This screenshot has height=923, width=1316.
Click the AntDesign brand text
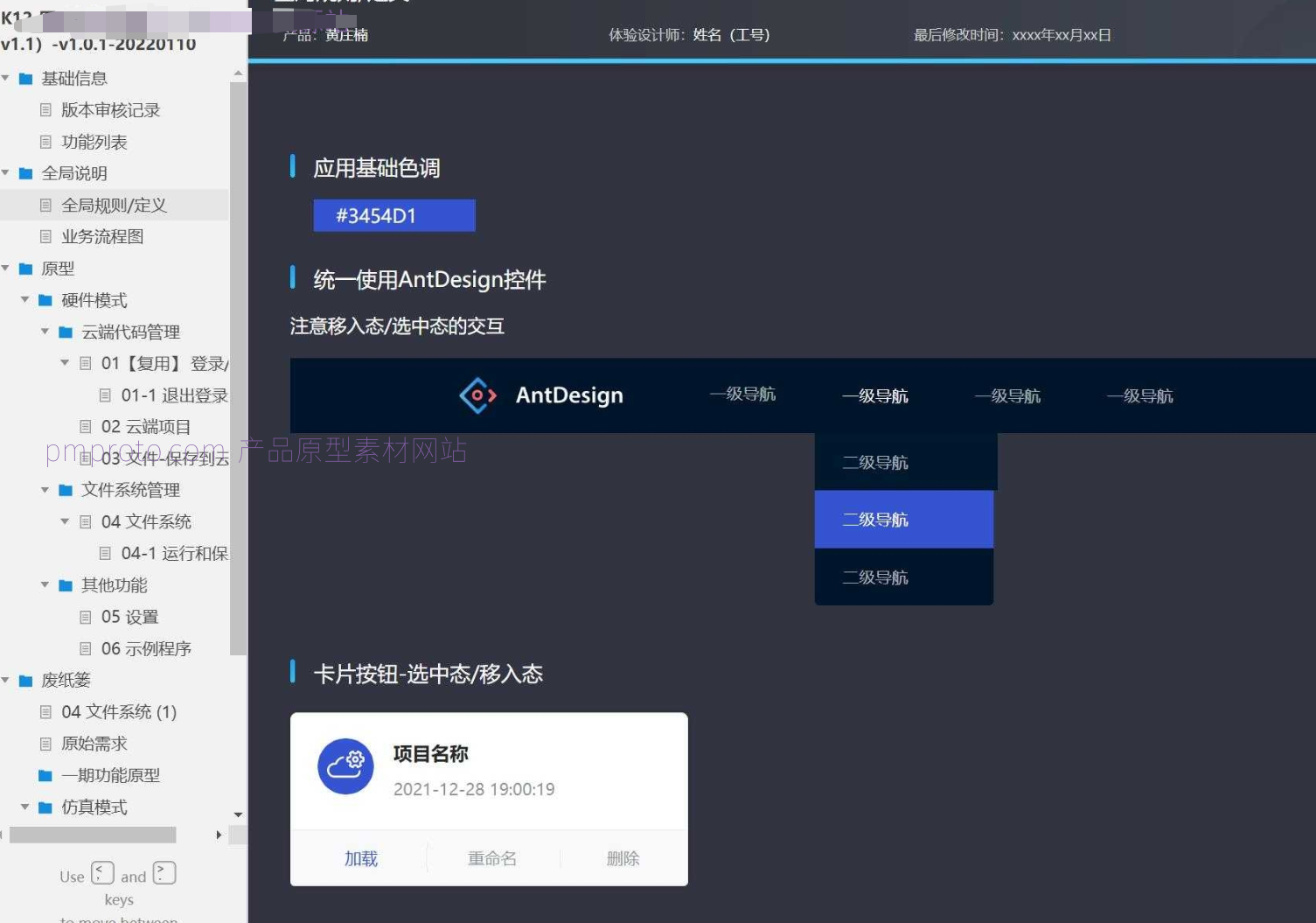coord(569,395)
